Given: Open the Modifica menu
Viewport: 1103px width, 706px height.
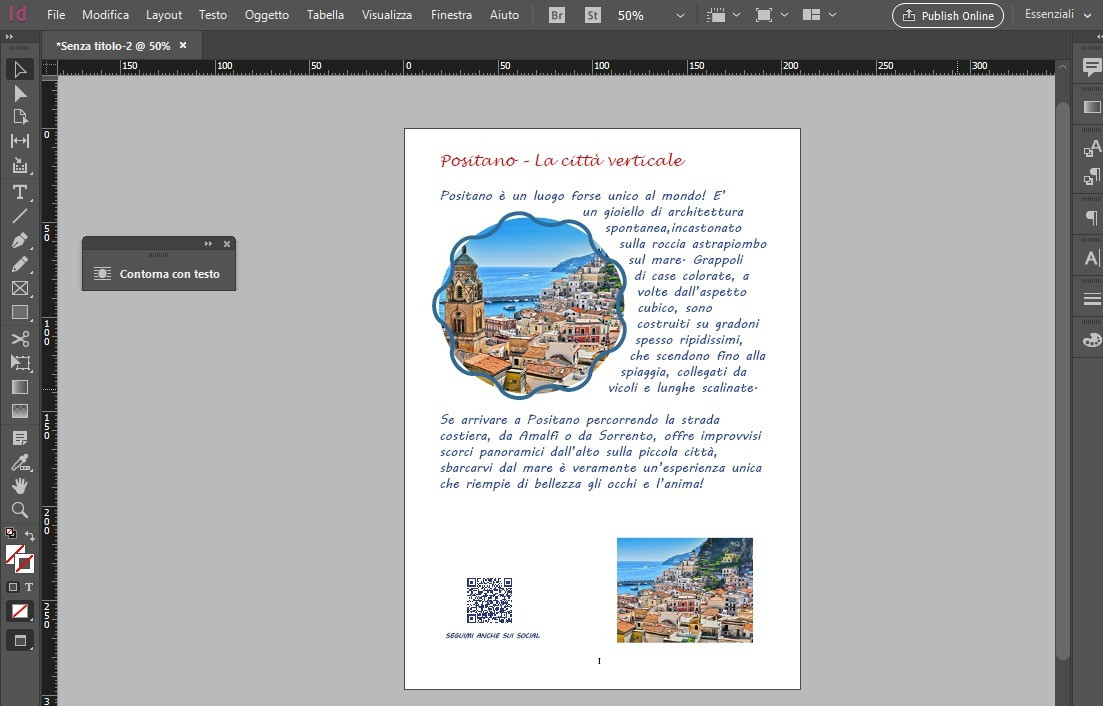Looking at the screenshot, I should pos(106,15).
